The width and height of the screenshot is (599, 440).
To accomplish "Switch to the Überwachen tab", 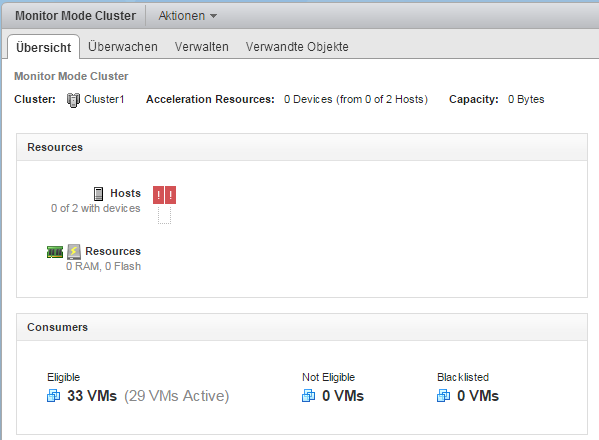I will coord(123,47).
